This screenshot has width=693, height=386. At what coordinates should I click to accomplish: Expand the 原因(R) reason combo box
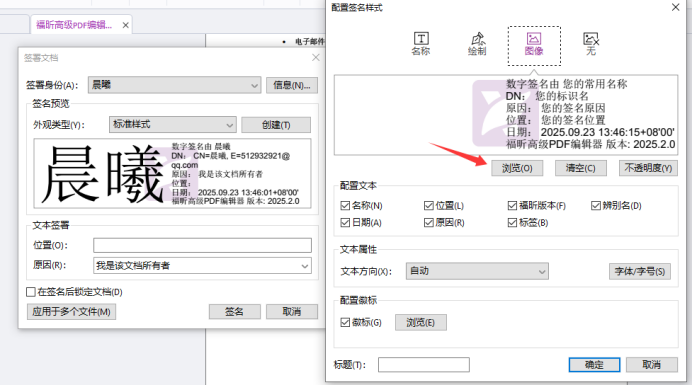tap(305, 266)
